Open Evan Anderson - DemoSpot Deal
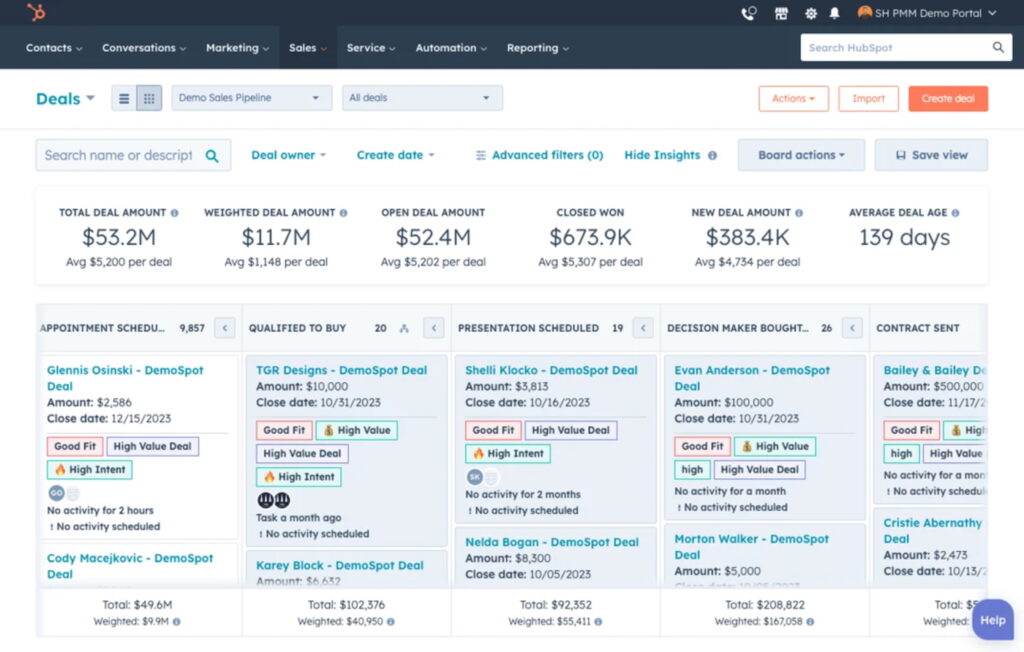The width and height of the screenshot is (1024, 652). 752,378
